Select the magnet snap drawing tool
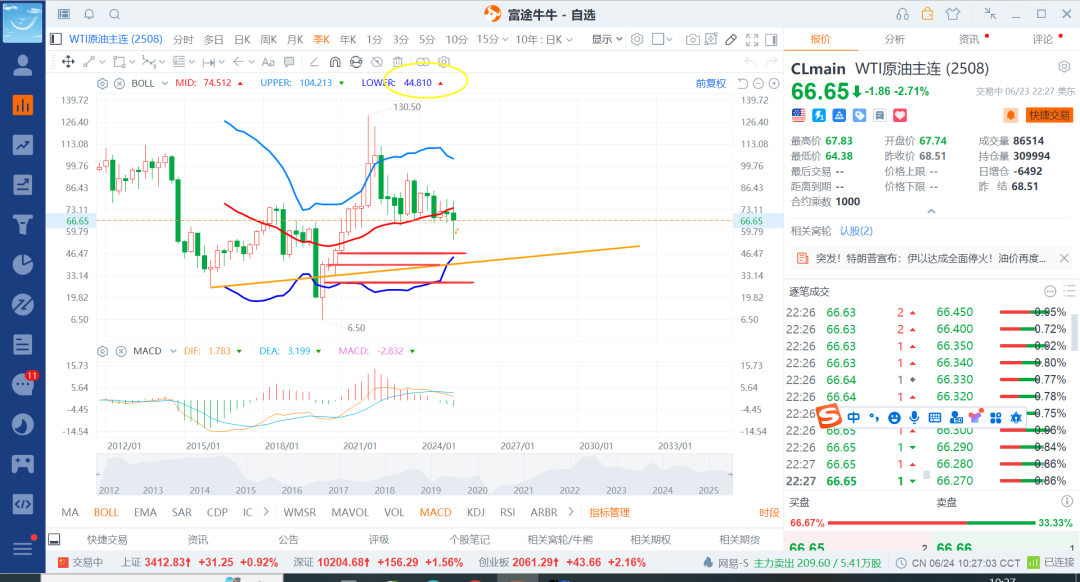 click(335, 62)
